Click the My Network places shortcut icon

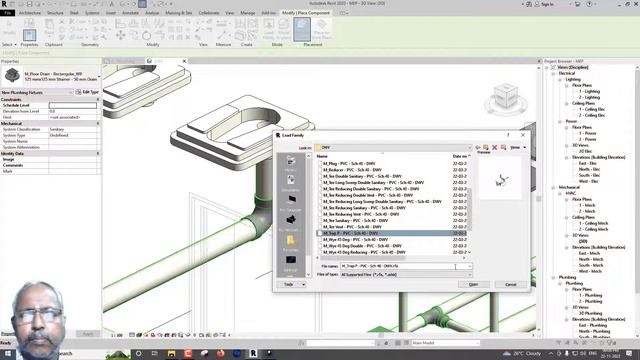pos(291,222)
